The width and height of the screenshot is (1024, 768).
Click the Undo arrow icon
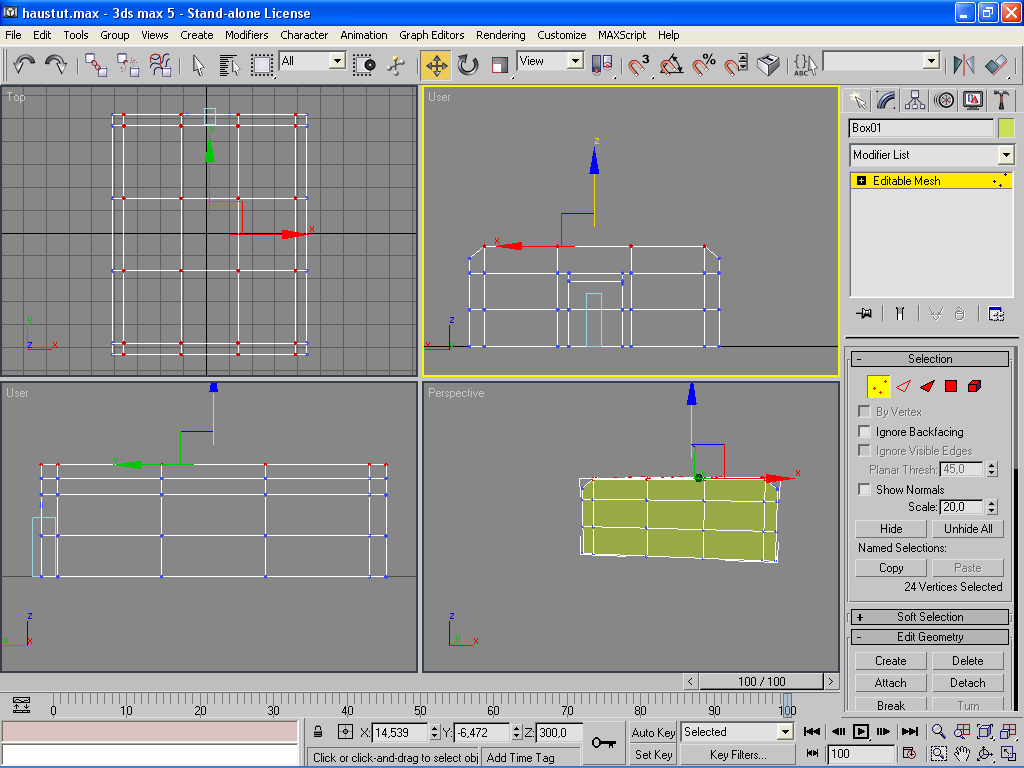click(24, 65)
